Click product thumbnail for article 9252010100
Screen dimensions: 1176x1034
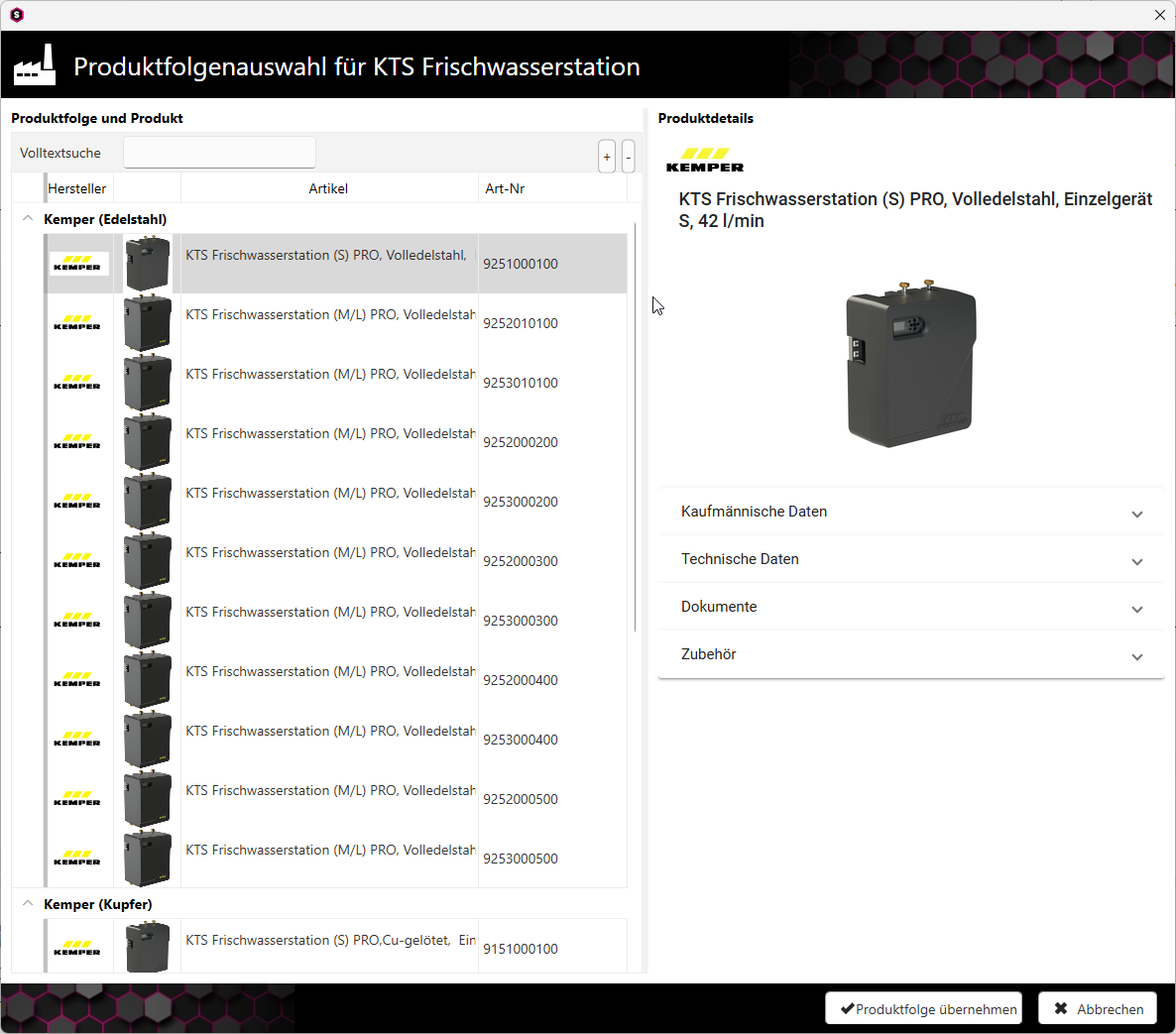coord(148,323)
